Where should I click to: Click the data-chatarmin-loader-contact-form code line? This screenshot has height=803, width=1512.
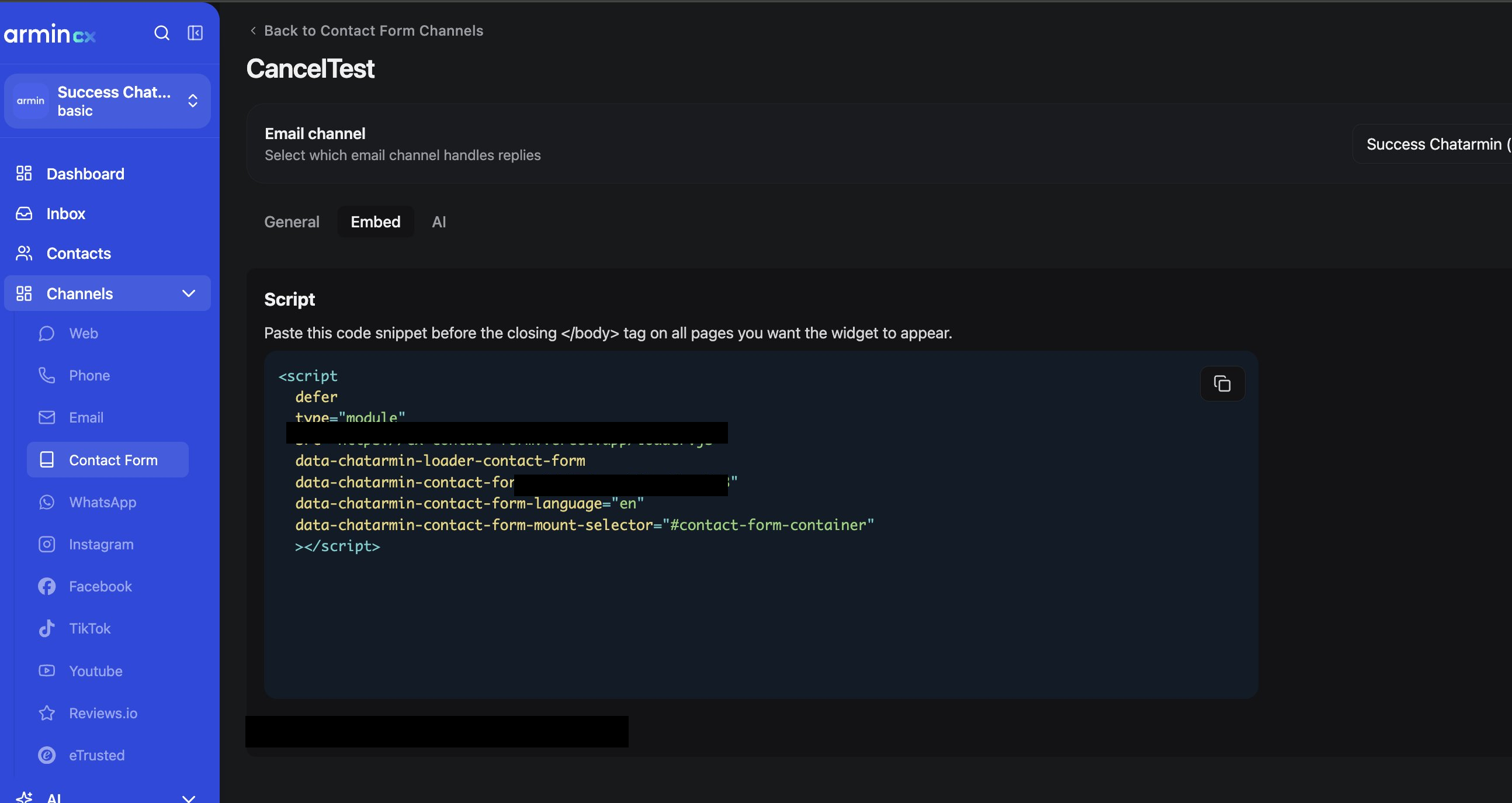(x=440, y=461)
